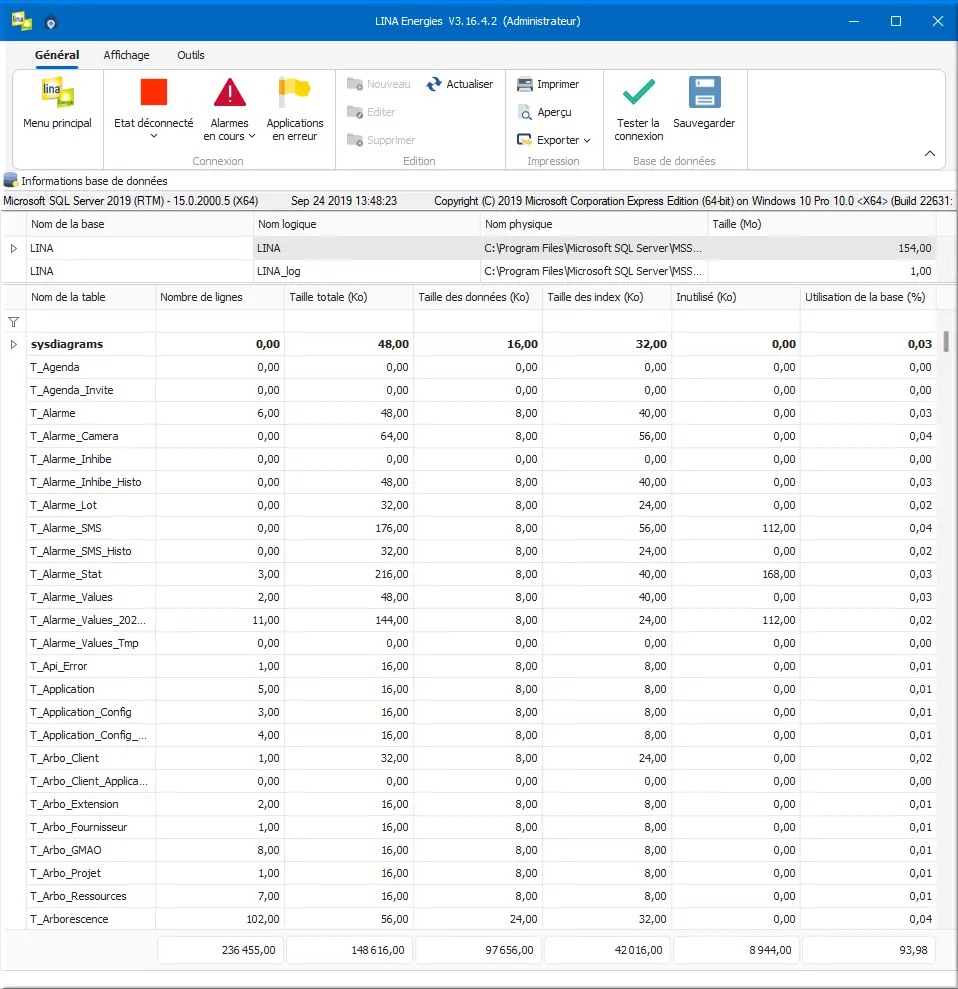958x989 pixels.
Task: Click the table's vertical scrollbar thumb
Action: point(945,341)
